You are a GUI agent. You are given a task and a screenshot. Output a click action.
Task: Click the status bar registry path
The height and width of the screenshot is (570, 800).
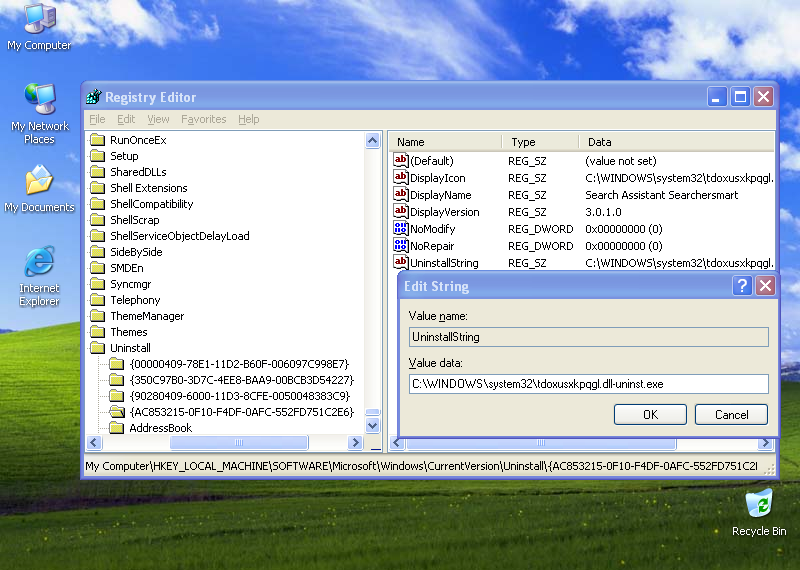point(421,466)
